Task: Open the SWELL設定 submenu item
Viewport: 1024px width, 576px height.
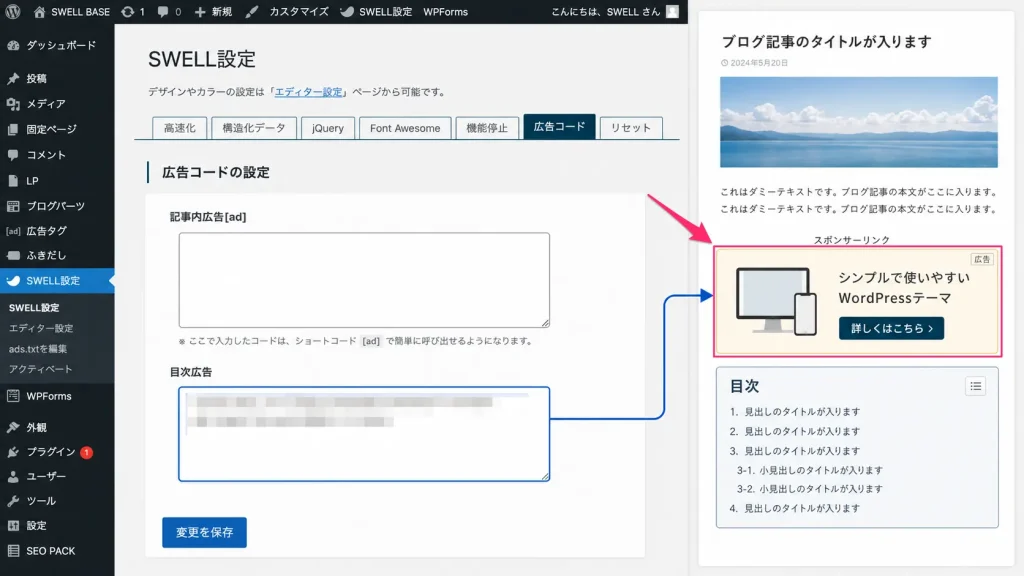Action: (x=34, y=308)
